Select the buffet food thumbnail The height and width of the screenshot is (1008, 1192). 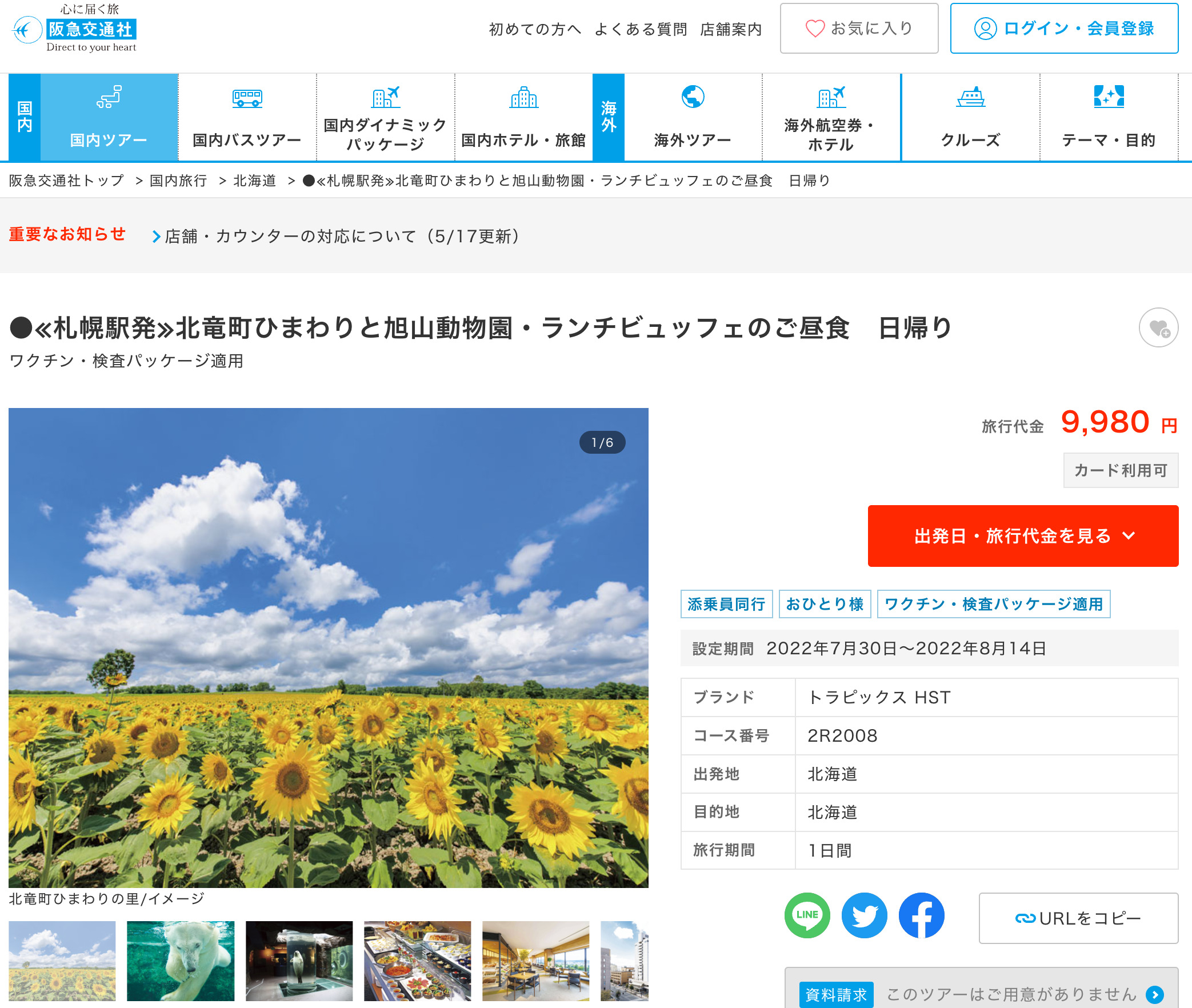[417, 961]
